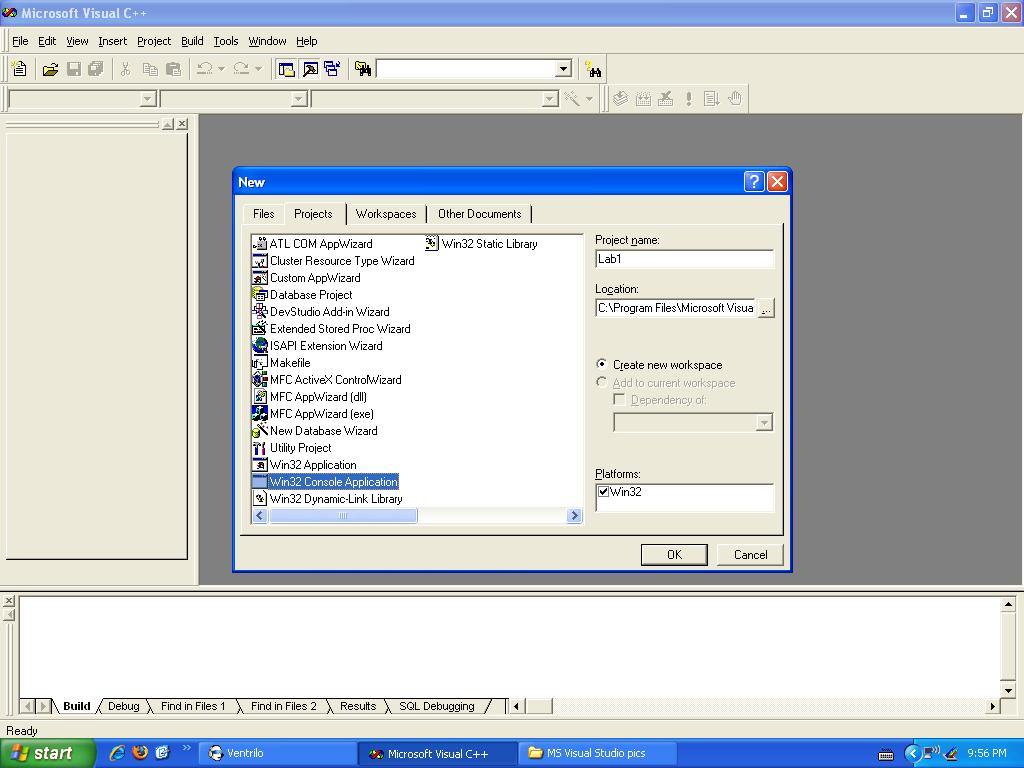Open the Windows Start menu
The width and height of the screenshot is (1024, 768).
(47, 753)
